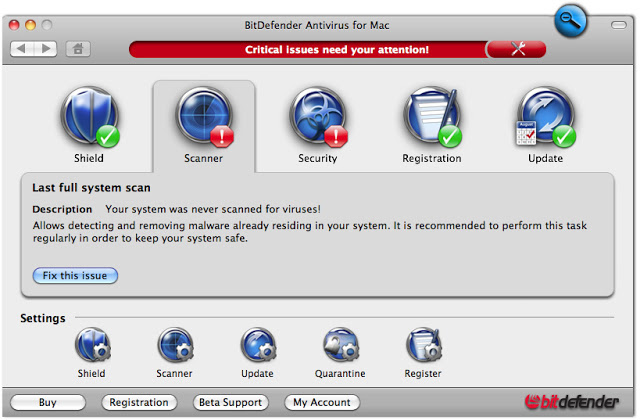Open the Update status icon
The image size is (640, 420).
(x=546, y=117)
